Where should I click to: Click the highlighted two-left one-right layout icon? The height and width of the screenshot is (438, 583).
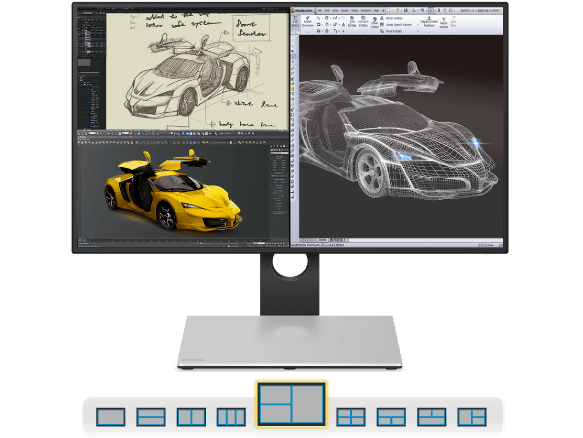tap(291, 404)
